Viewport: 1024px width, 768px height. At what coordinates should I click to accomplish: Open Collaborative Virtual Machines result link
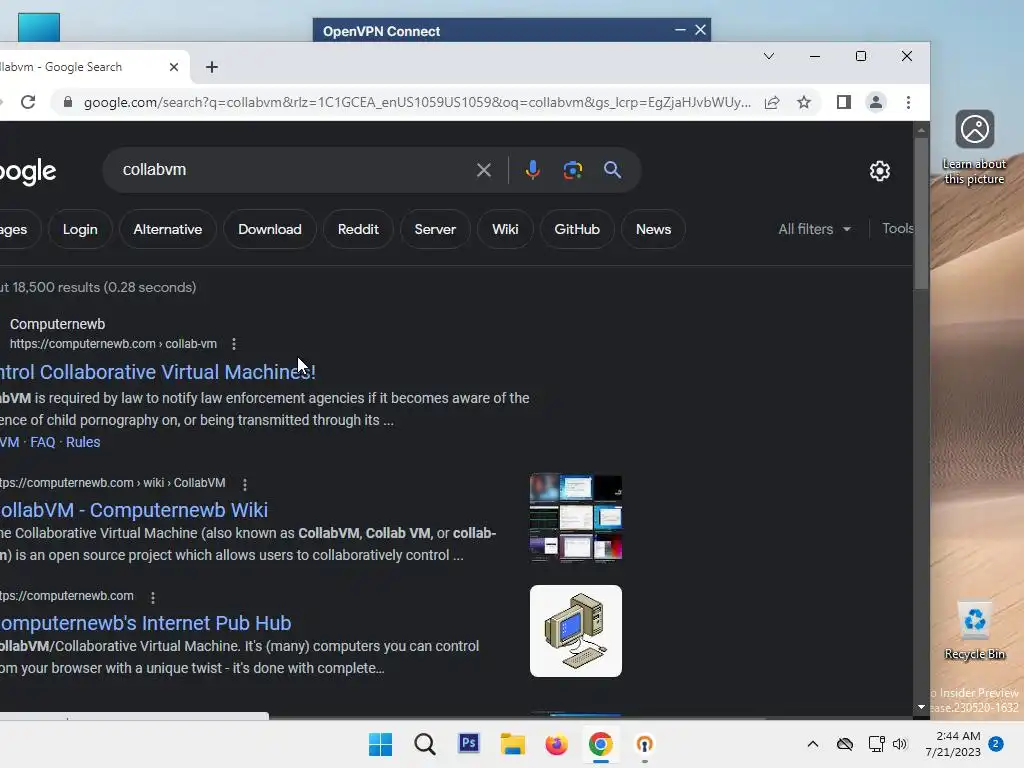click(x=157, y=372)
